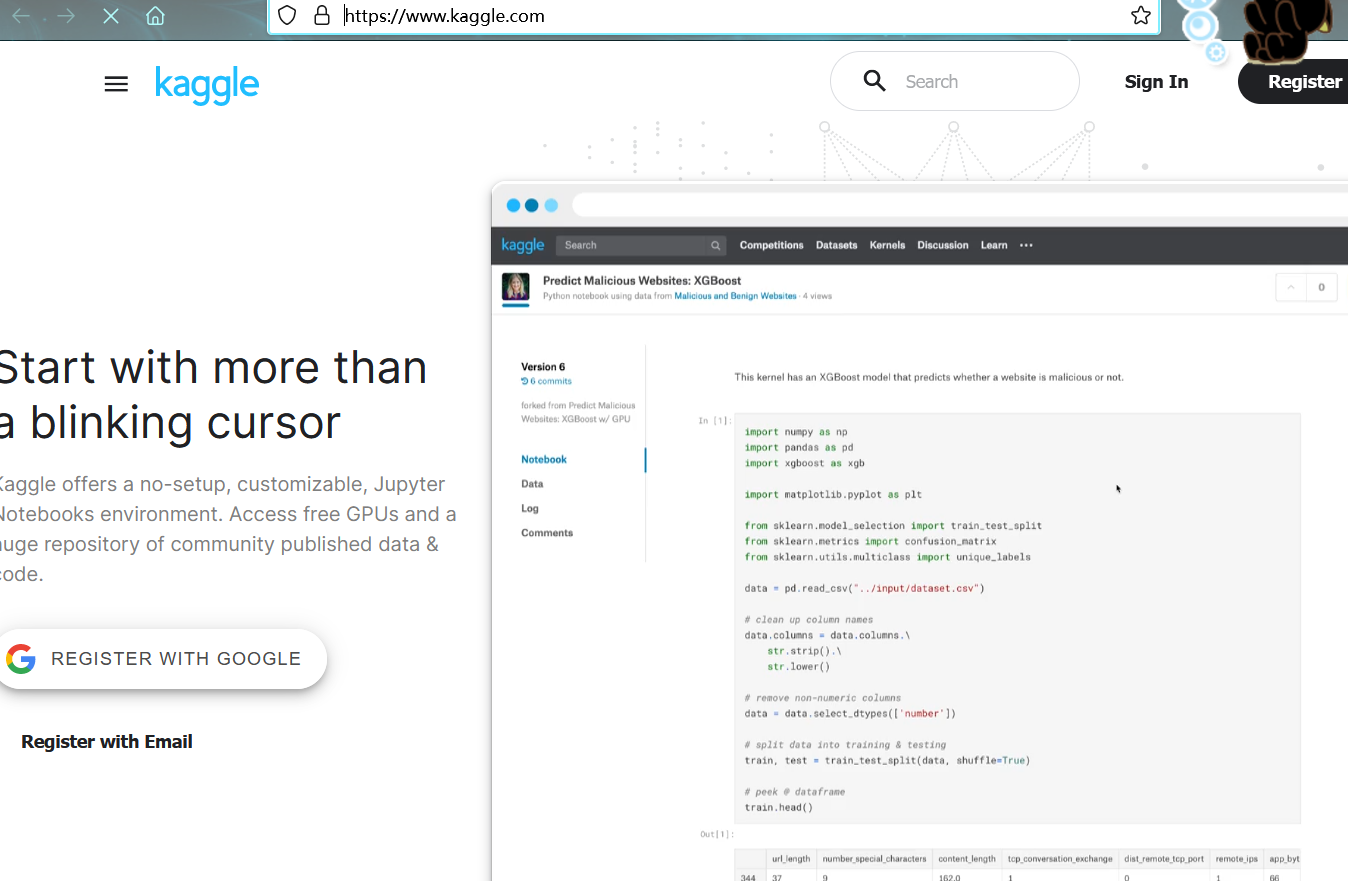Click the Version 6 label
The height and width of the screenshot is (881, 1348).
[x=543, y=367]
